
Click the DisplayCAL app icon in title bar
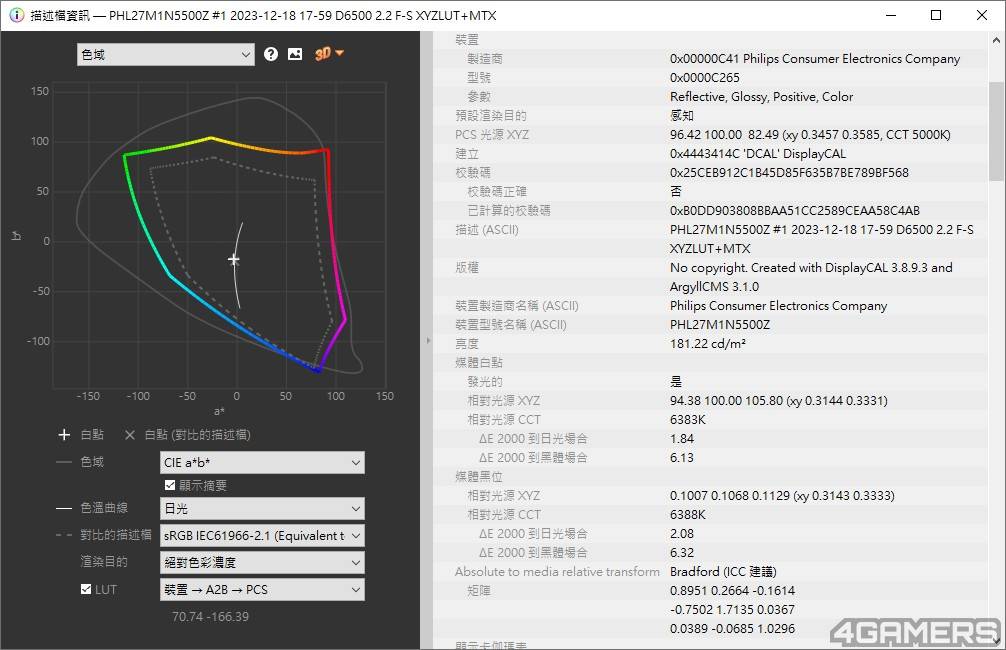coord(16,15)
